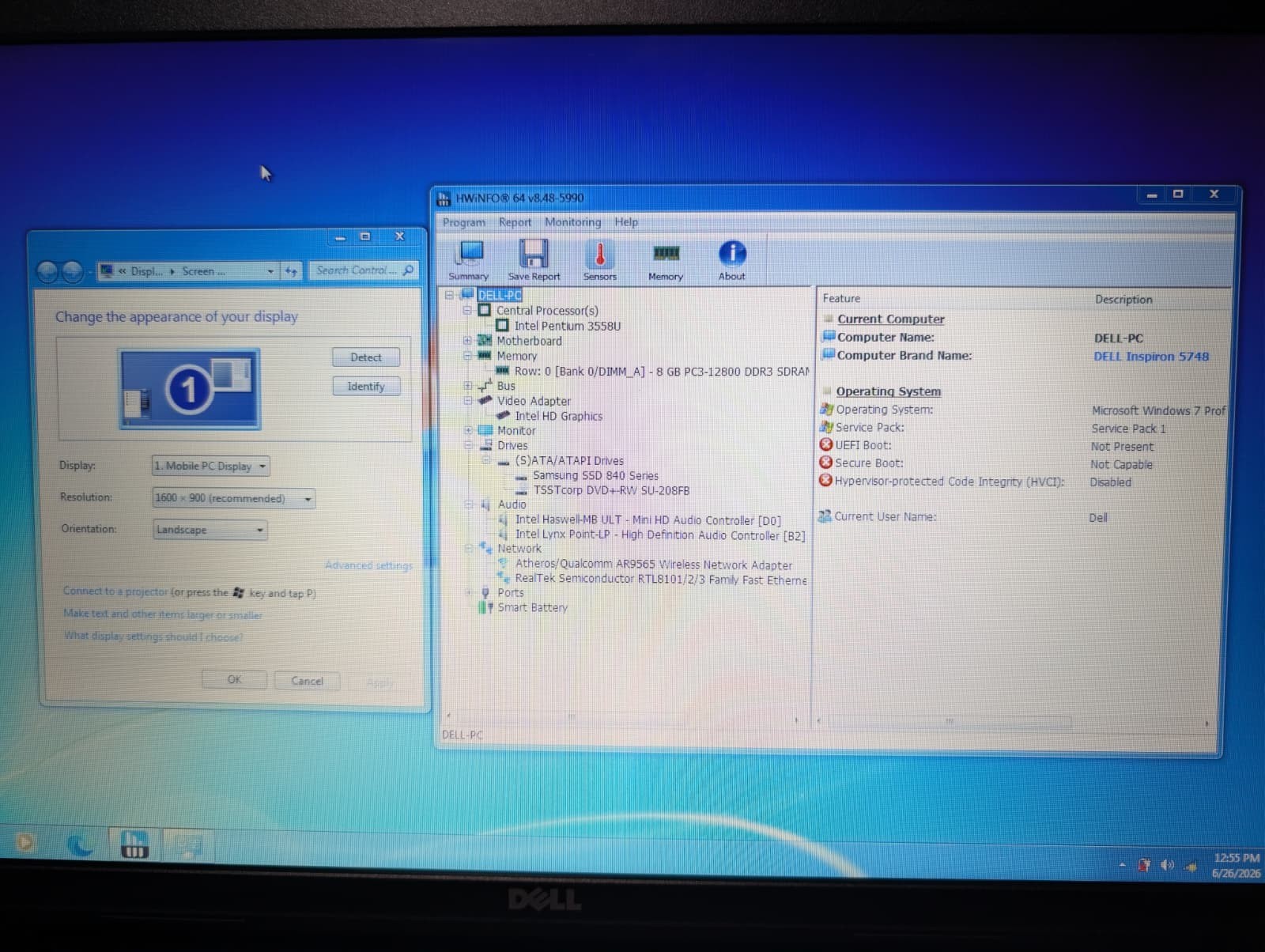Click the DELL Inspiron 5748 value

[1151, 357]
